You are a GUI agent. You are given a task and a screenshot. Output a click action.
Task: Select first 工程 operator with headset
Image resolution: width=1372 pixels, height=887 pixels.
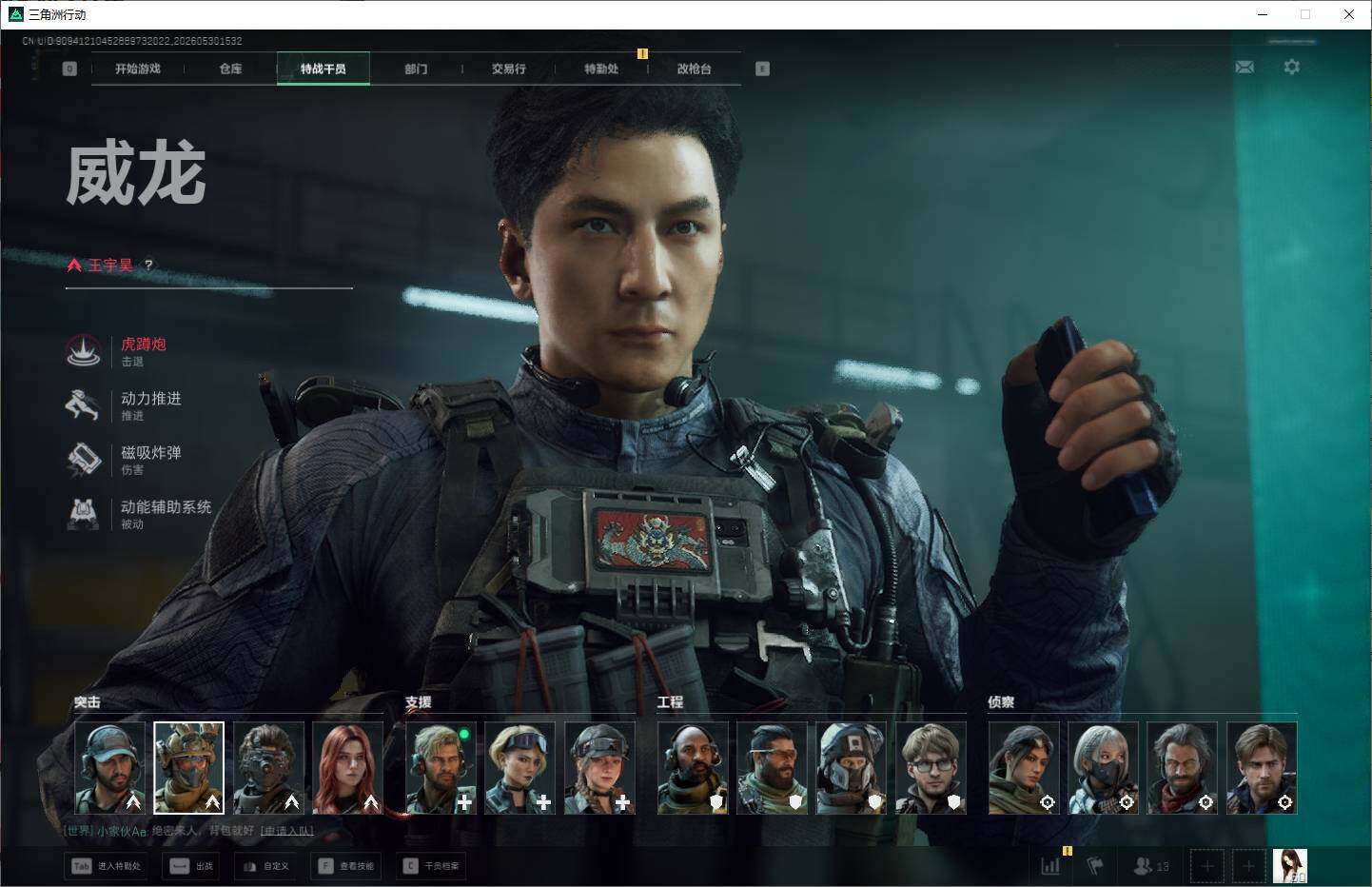694,768
